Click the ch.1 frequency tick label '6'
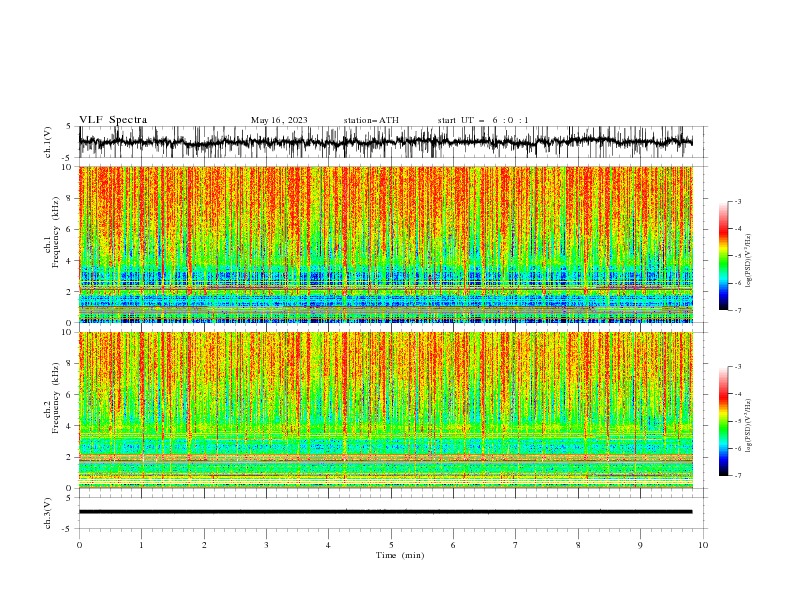This screenshot has height=612, width=792. [70, 229]
